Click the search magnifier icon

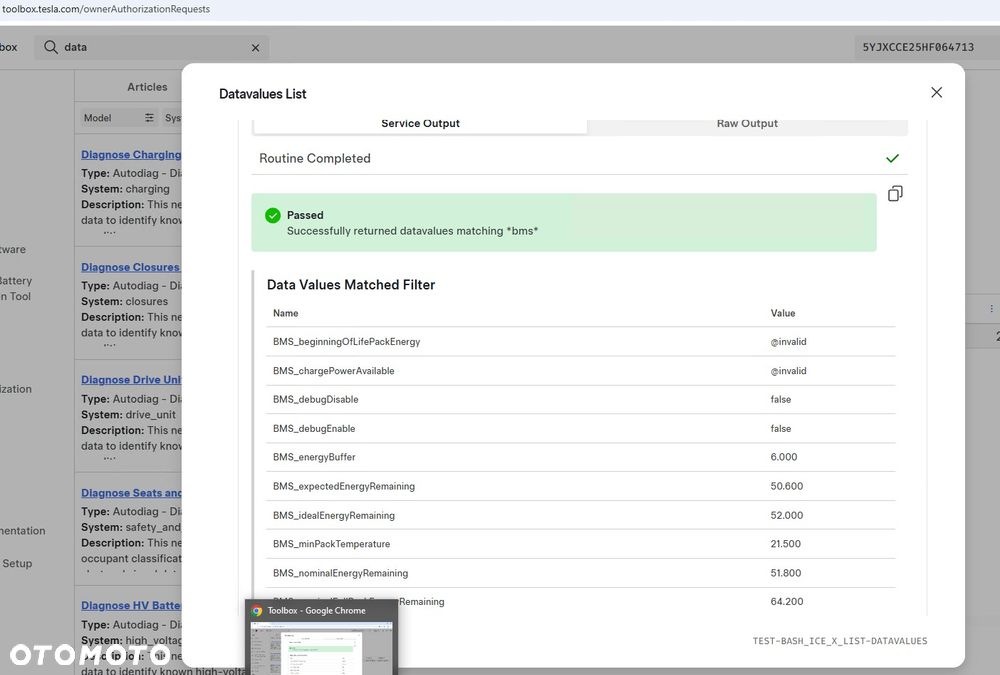coord(51,47)
